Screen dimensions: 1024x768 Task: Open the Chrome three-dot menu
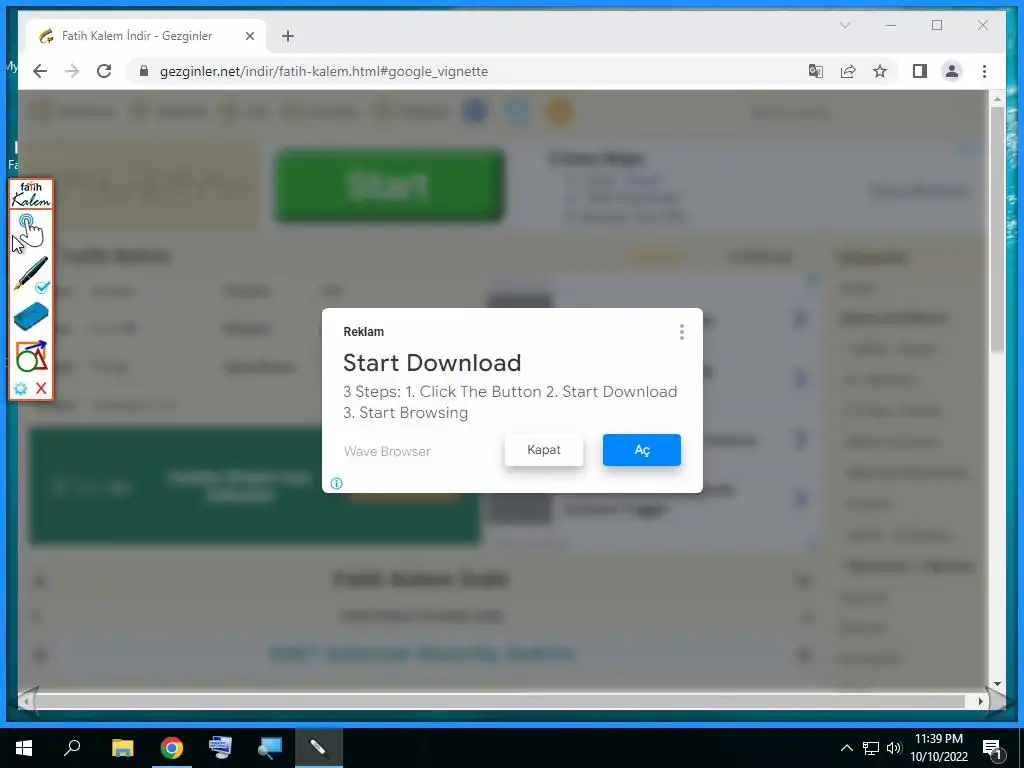click(x=984, y=71)
